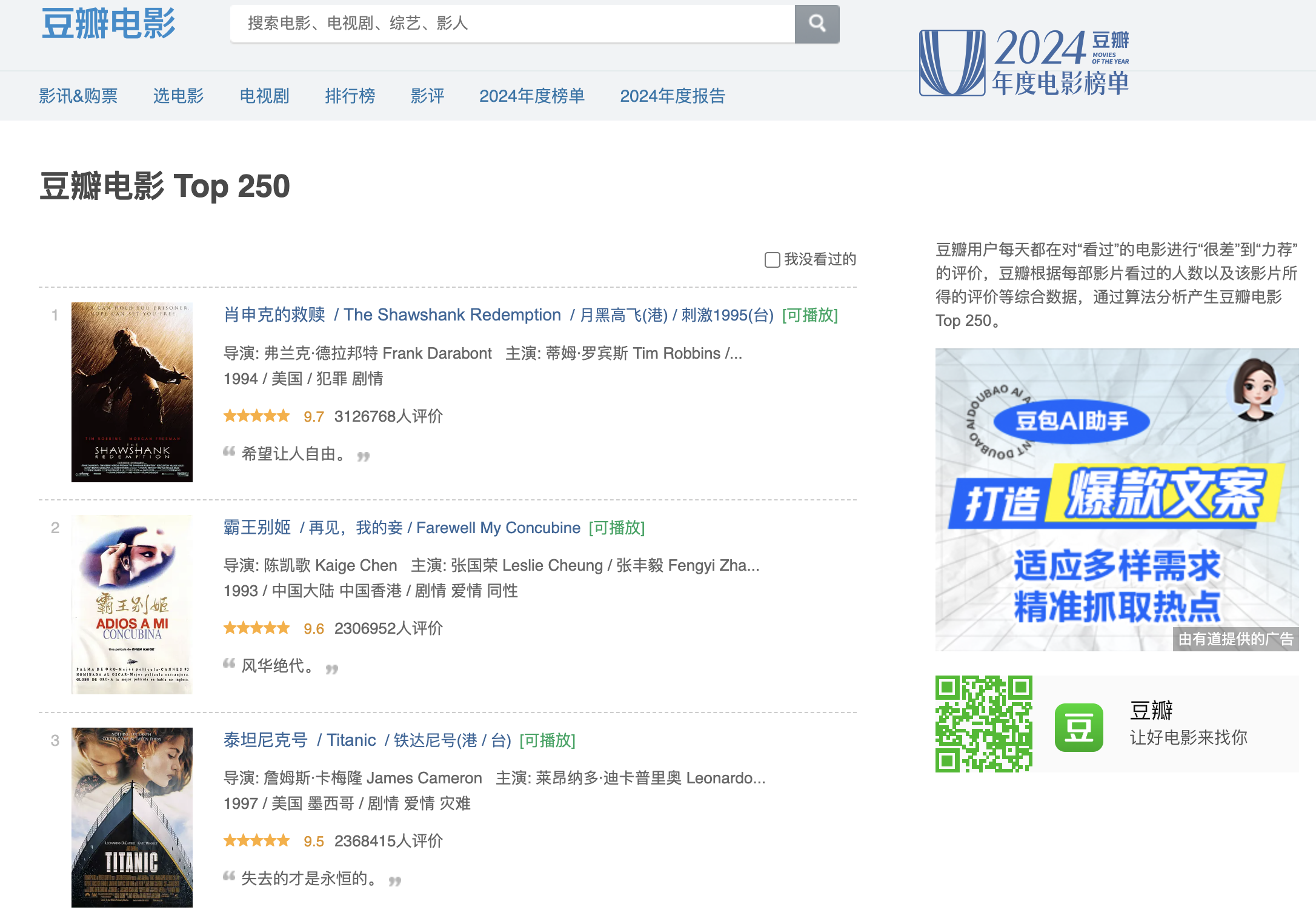Viewport: 1316px width, 910px height.
Task: Click the Titanic poster thumbnail
Action: tap(132, 817)
